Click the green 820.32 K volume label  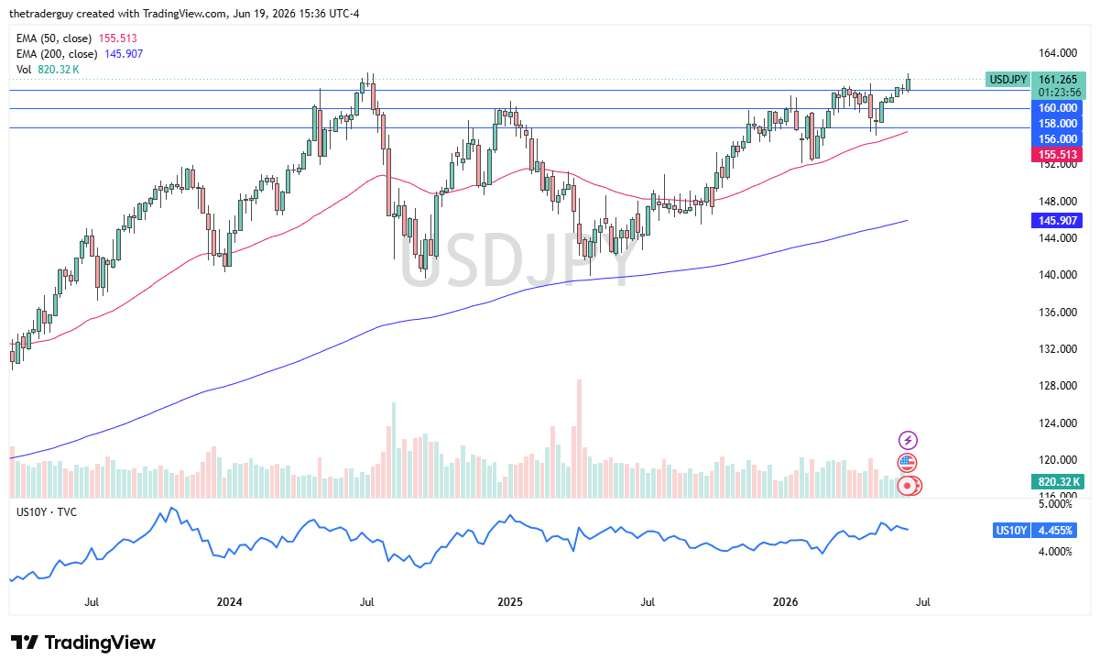tap(1057, 482)
